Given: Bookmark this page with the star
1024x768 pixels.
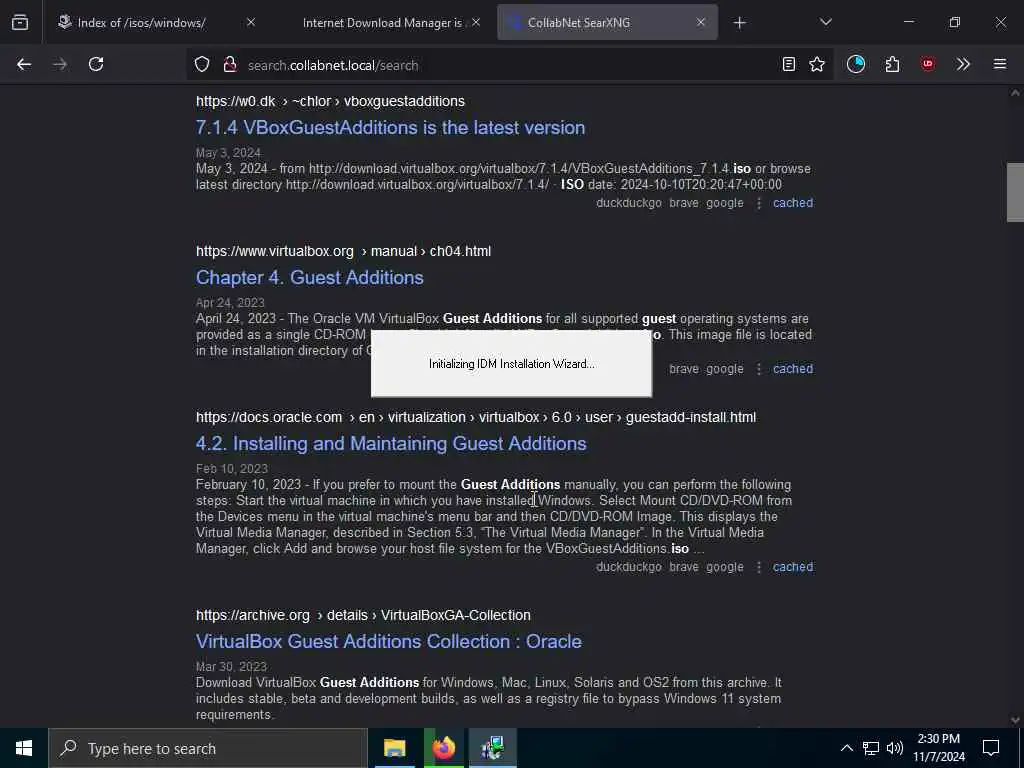Looking at the screenshot, I should pos(817,64).
